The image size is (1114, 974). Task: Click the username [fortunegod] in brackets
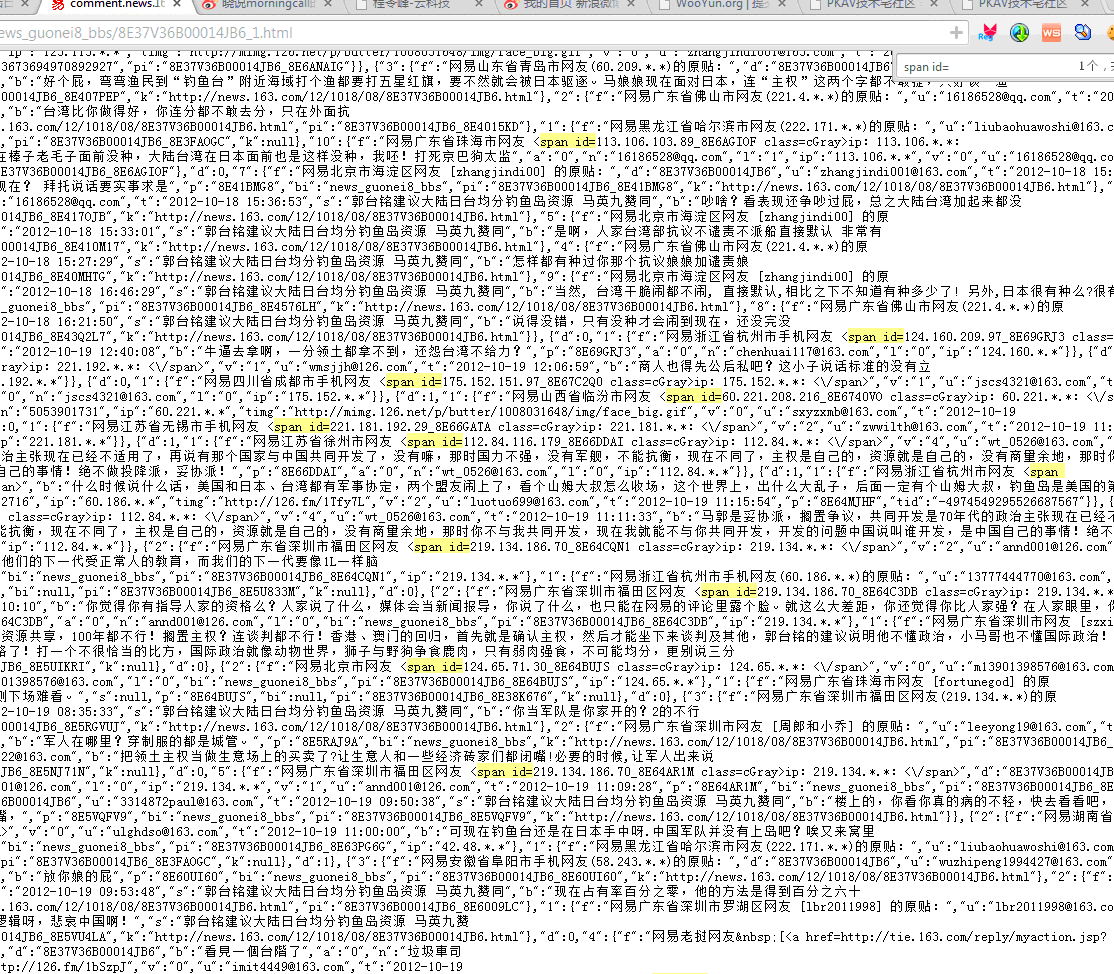coord(973,682)
